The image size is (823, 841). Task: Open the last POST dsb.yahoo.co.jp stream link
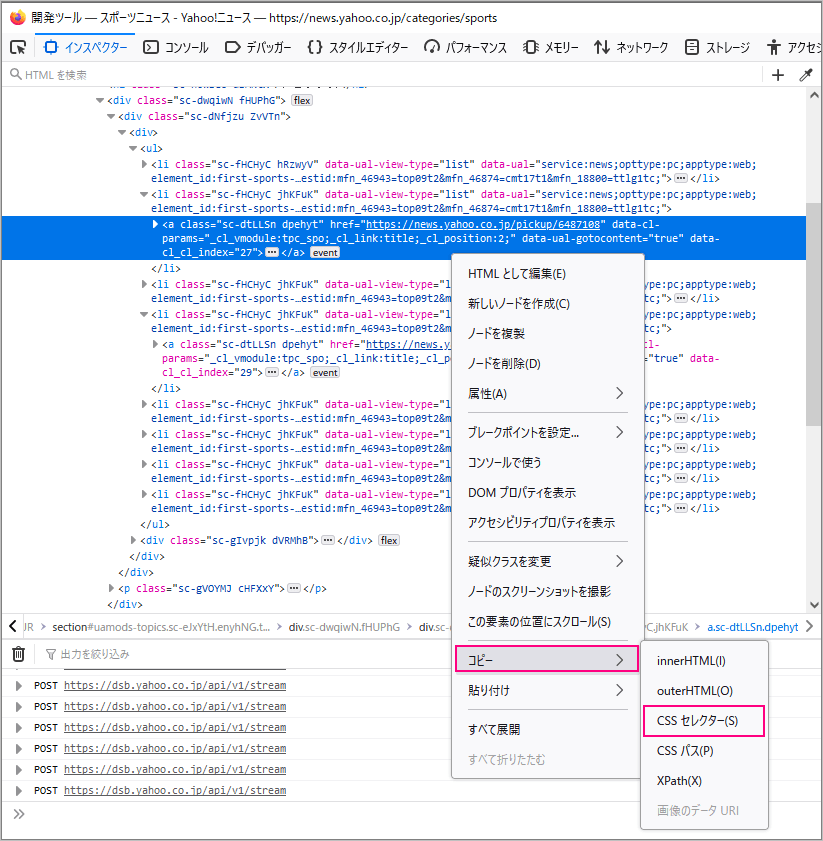(x=175, y=791)
